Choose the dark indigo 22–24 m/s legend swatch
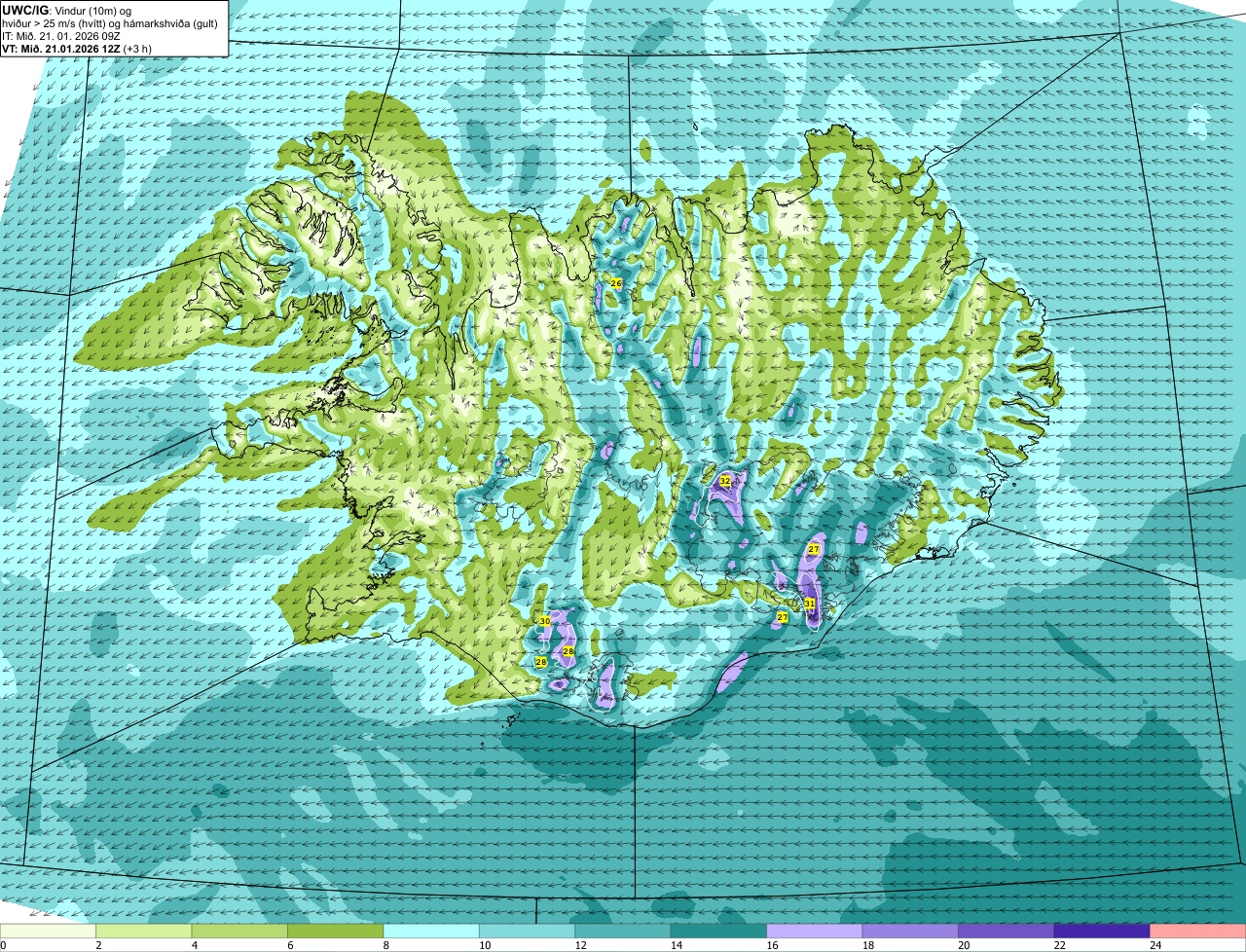Screen dimensions: 1246x952 coord(1102,931)
